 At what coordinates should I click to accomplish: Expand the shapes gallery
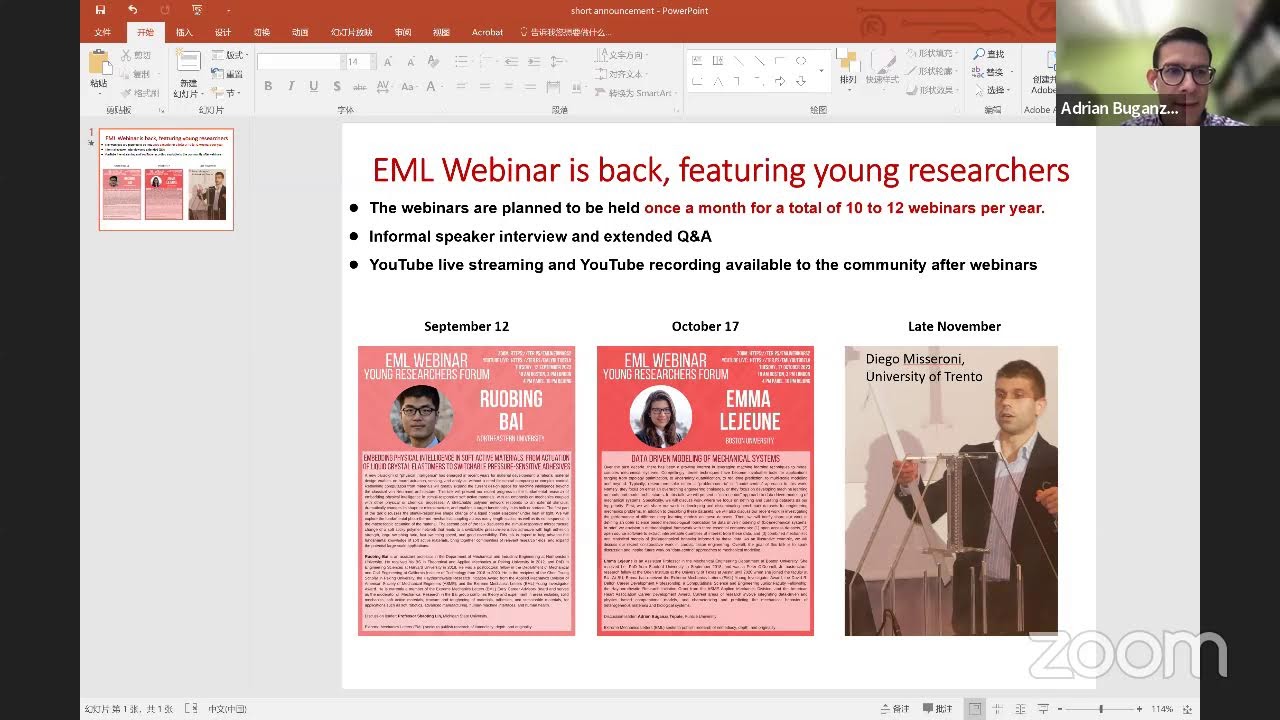pos(821,70)
